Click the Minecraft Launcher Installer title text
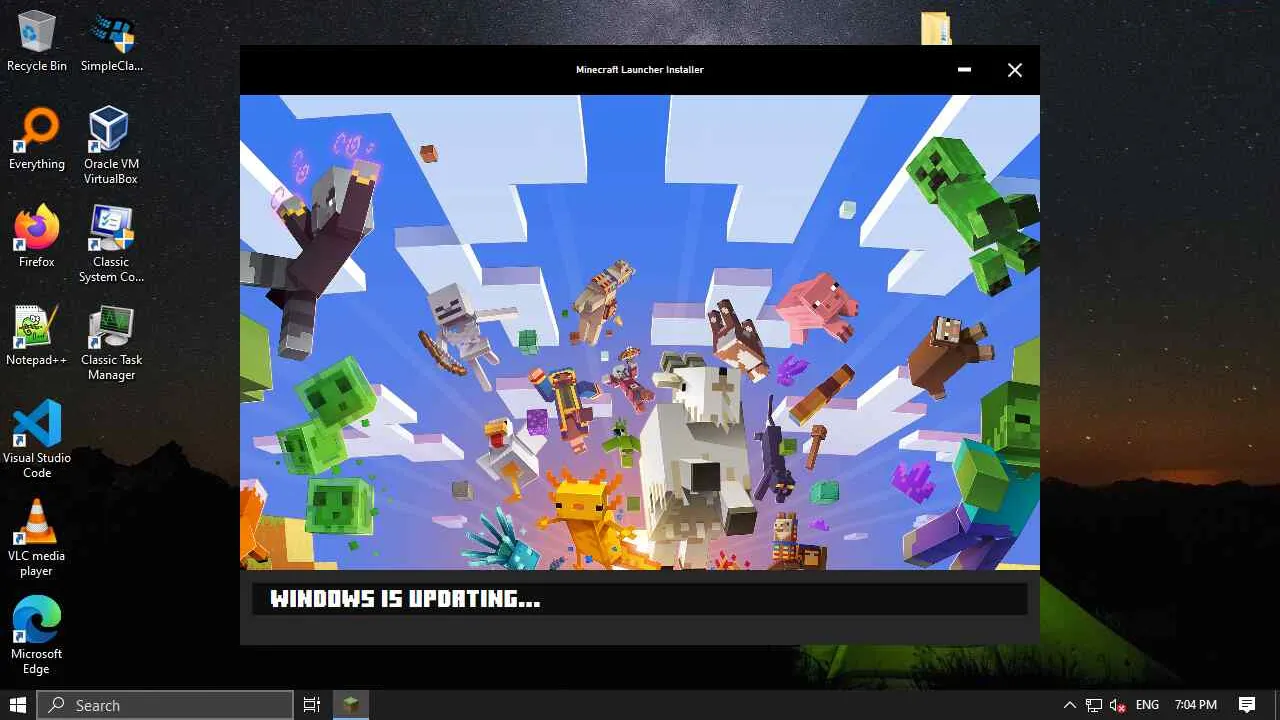The height and width of the screenshot is (720, 1280). click(x=640, y=70)
